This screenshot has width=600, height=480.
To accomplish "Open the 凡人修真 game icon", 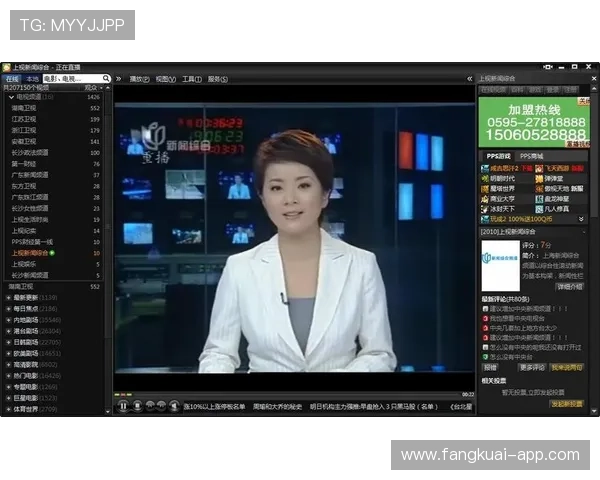I will [539, 209].
